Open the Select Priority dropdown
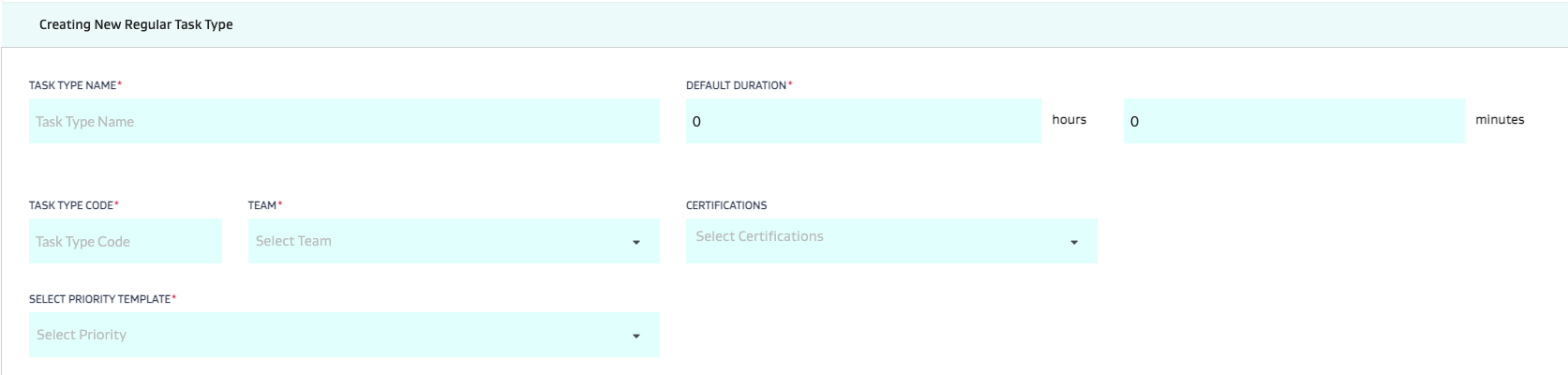 click(328, 335)
